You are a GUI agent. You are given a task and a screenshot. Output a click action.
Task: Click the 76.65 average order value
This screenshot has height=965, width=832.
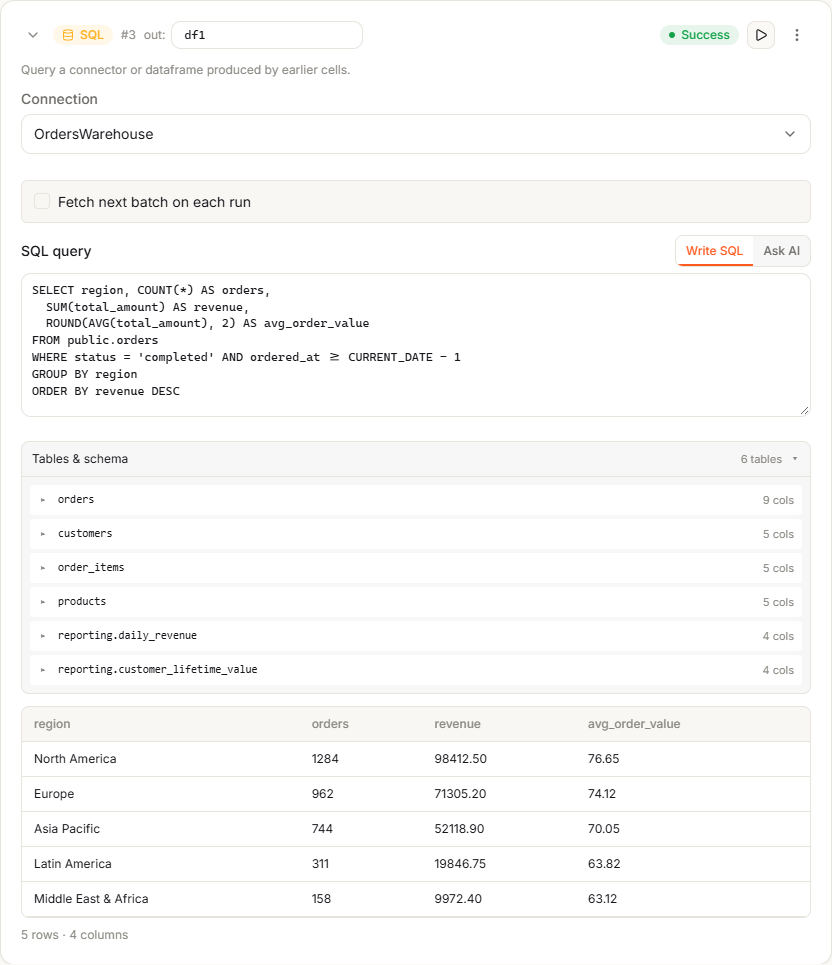[x=603, y=759]
